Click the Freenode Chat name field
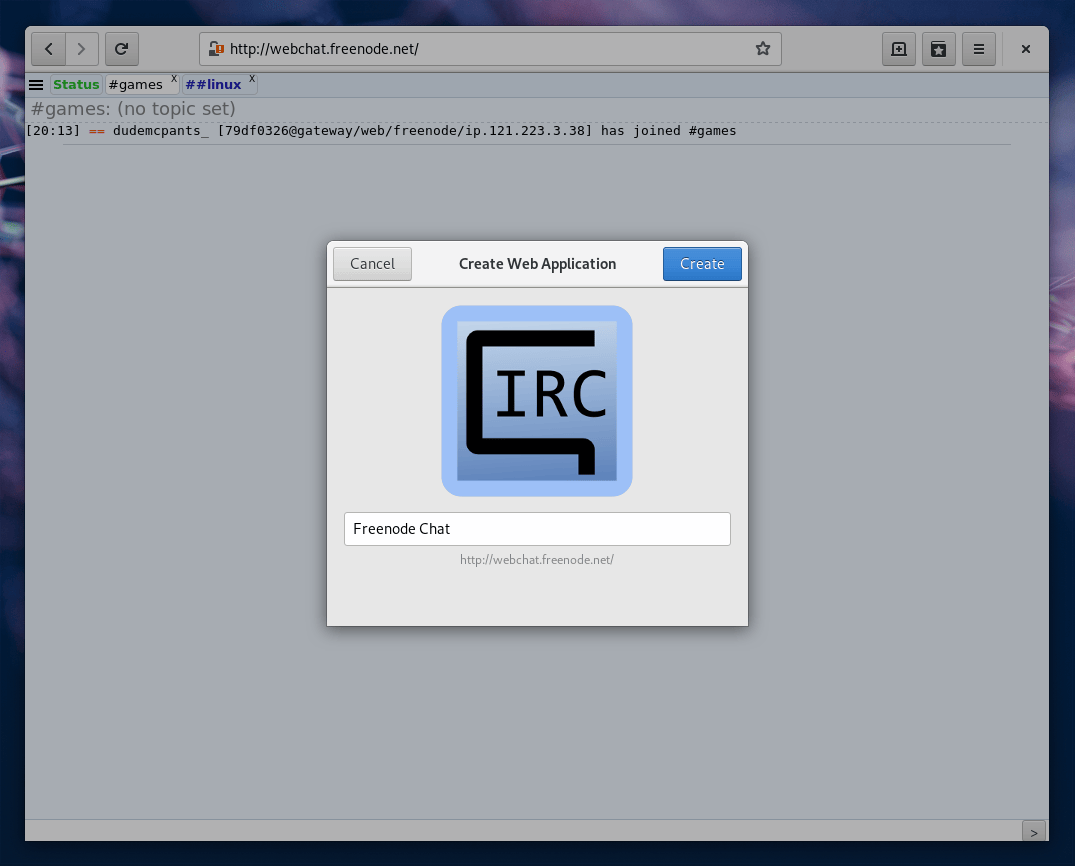1075x866 pixels. [537, 529]
